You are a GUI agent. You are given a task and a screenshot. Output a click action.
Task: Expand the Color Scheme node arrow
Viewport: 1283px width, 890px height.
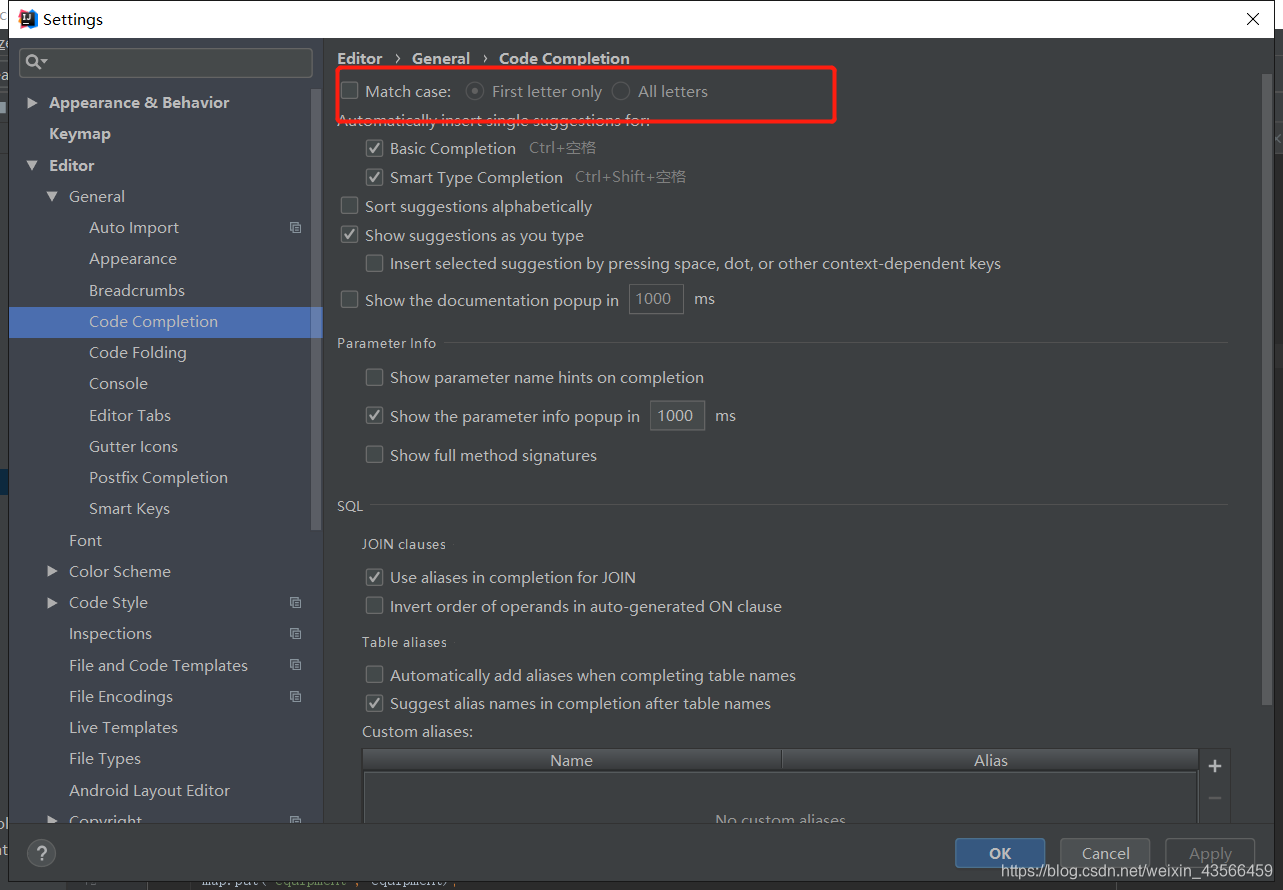(x=52, y=571)
